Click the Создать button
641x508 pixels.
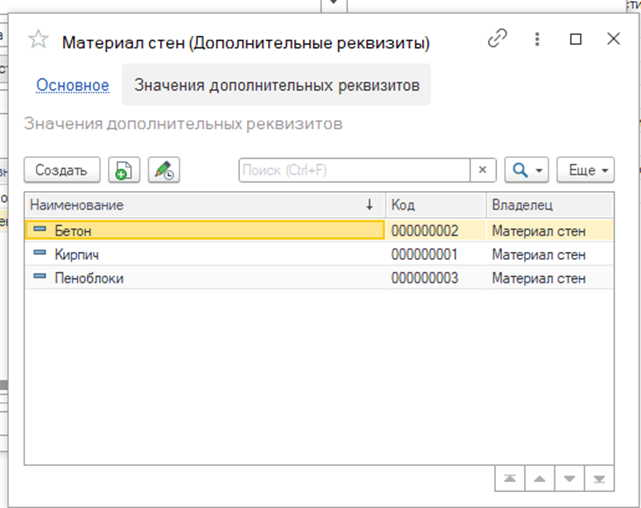pyautogui.click(x=62, y=170)
